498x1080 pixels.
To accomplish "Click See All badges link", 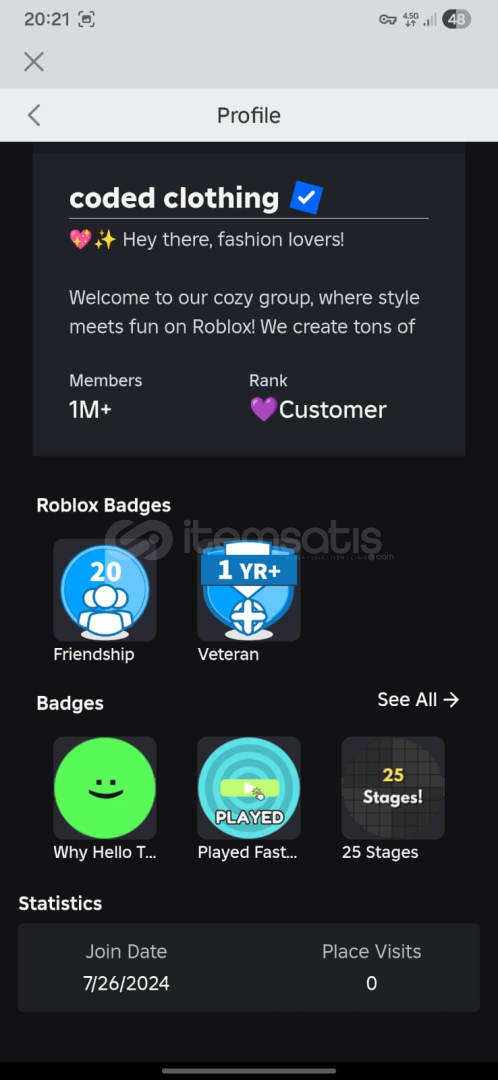I will pyautogui.click(x=418, y=700).
